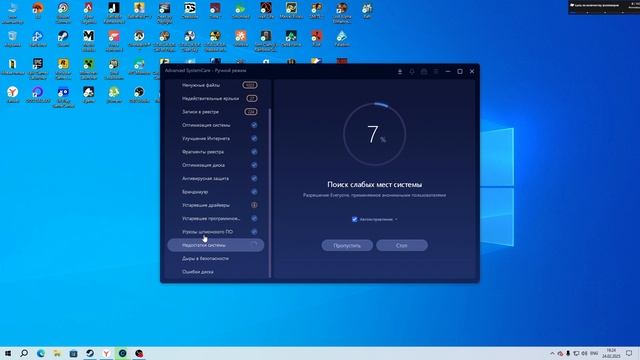Screen dimensions: 640x360
Task: Open the notification bell in SystemCare title bar
Action: (412, 71)
